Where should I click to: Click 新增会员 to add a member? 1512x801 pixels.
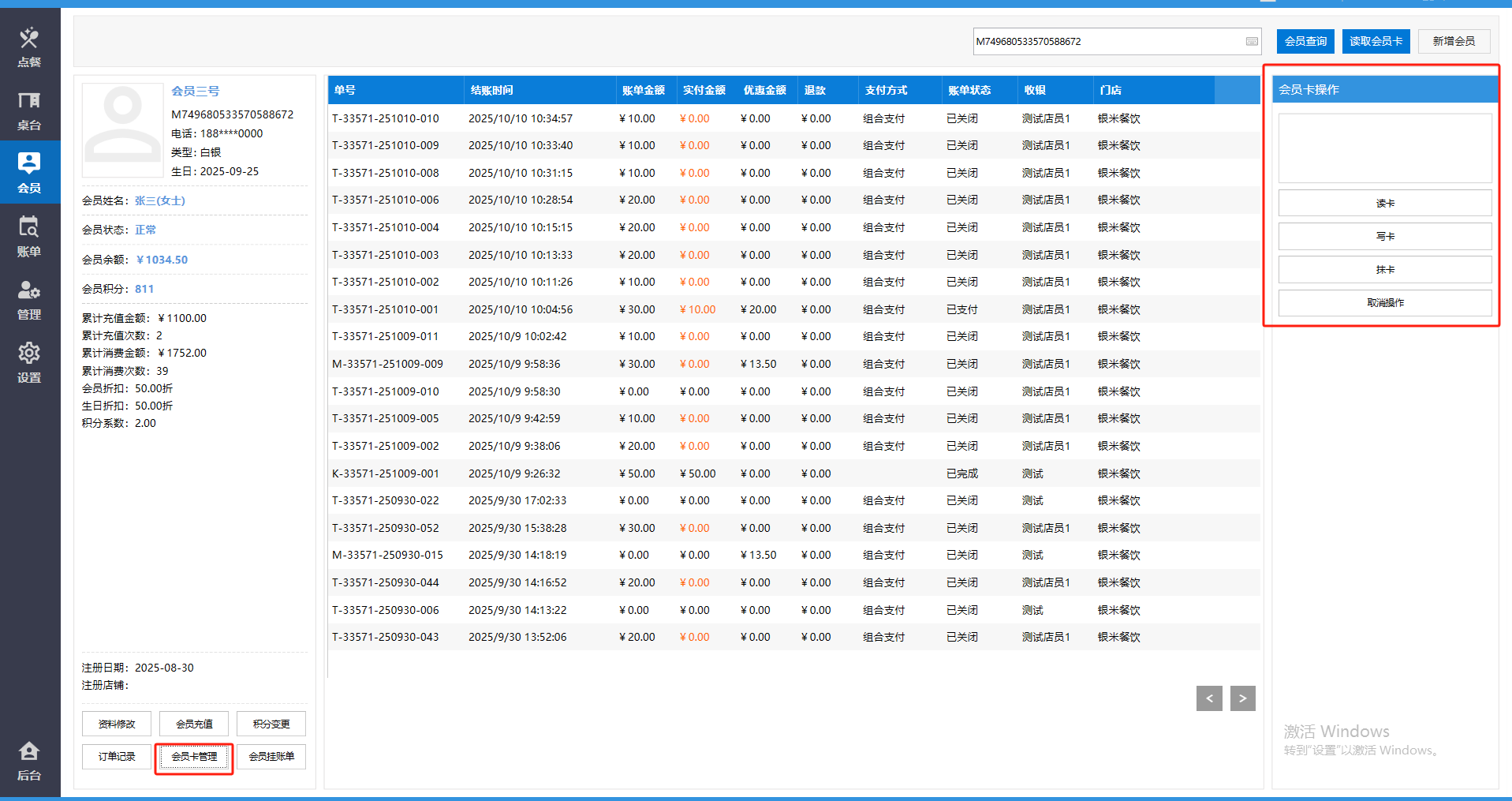coord(1453,41)
